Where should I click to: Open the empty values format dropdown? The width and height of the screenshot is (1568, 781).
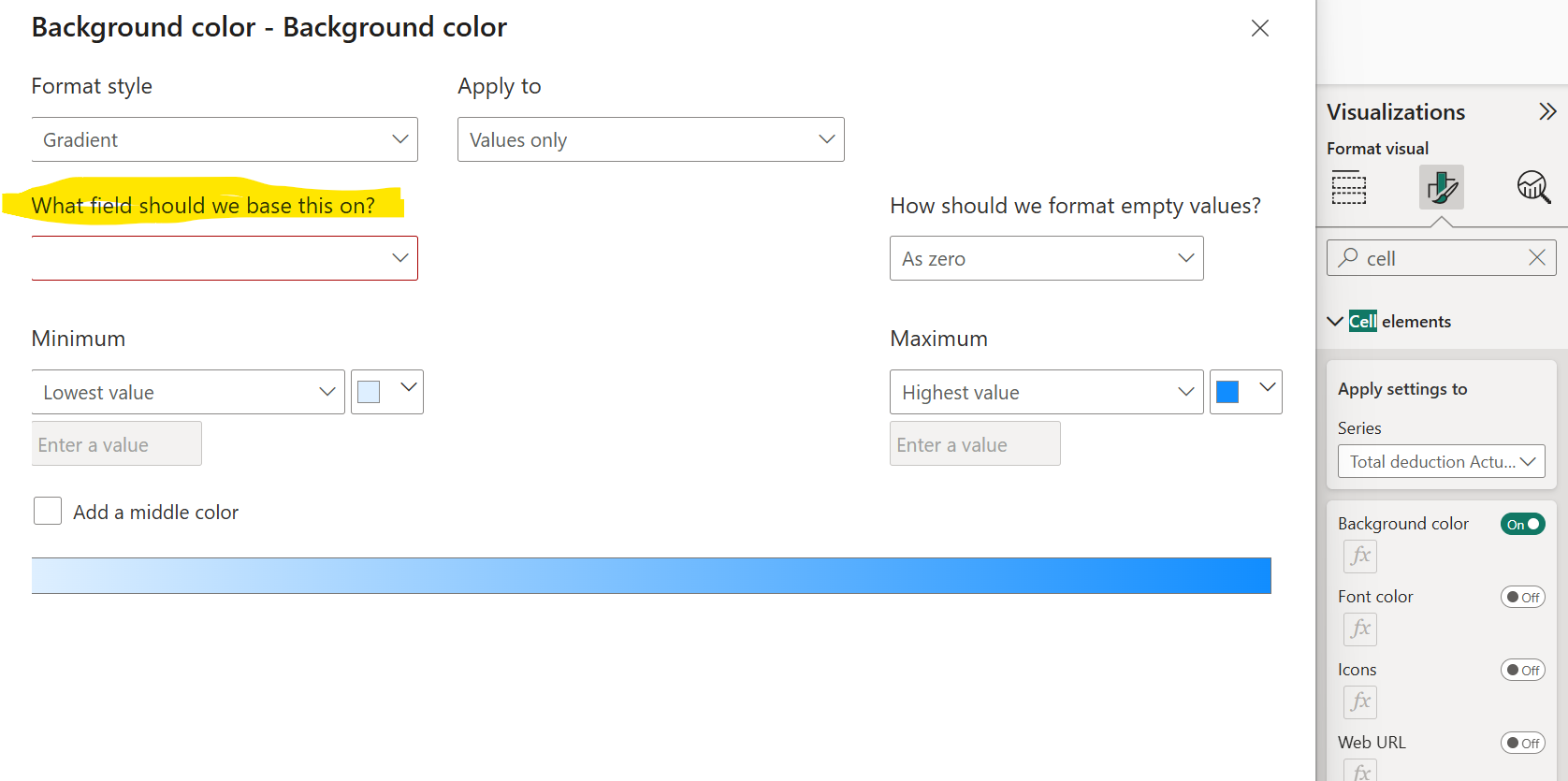point(1047,258)
